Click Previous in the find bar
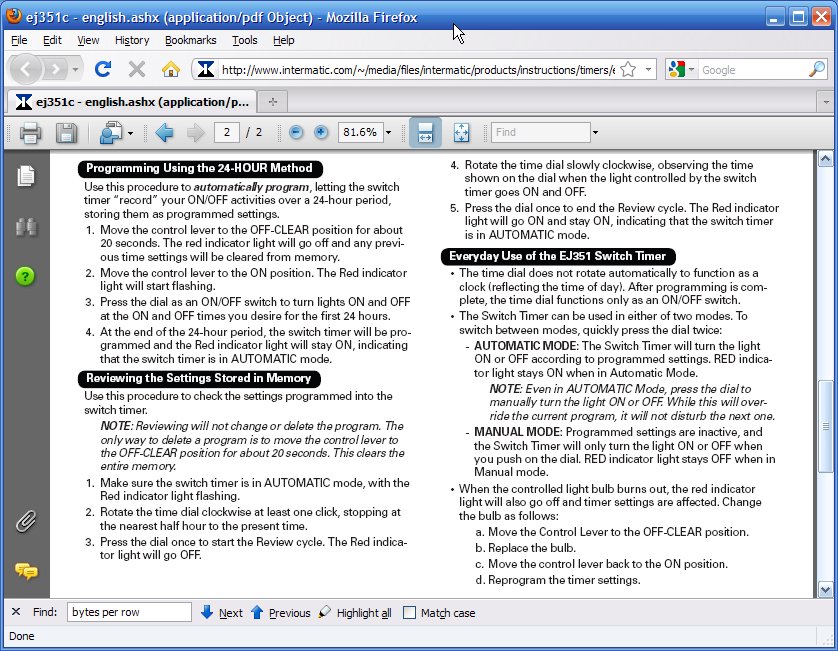 [x=281, y=613]
